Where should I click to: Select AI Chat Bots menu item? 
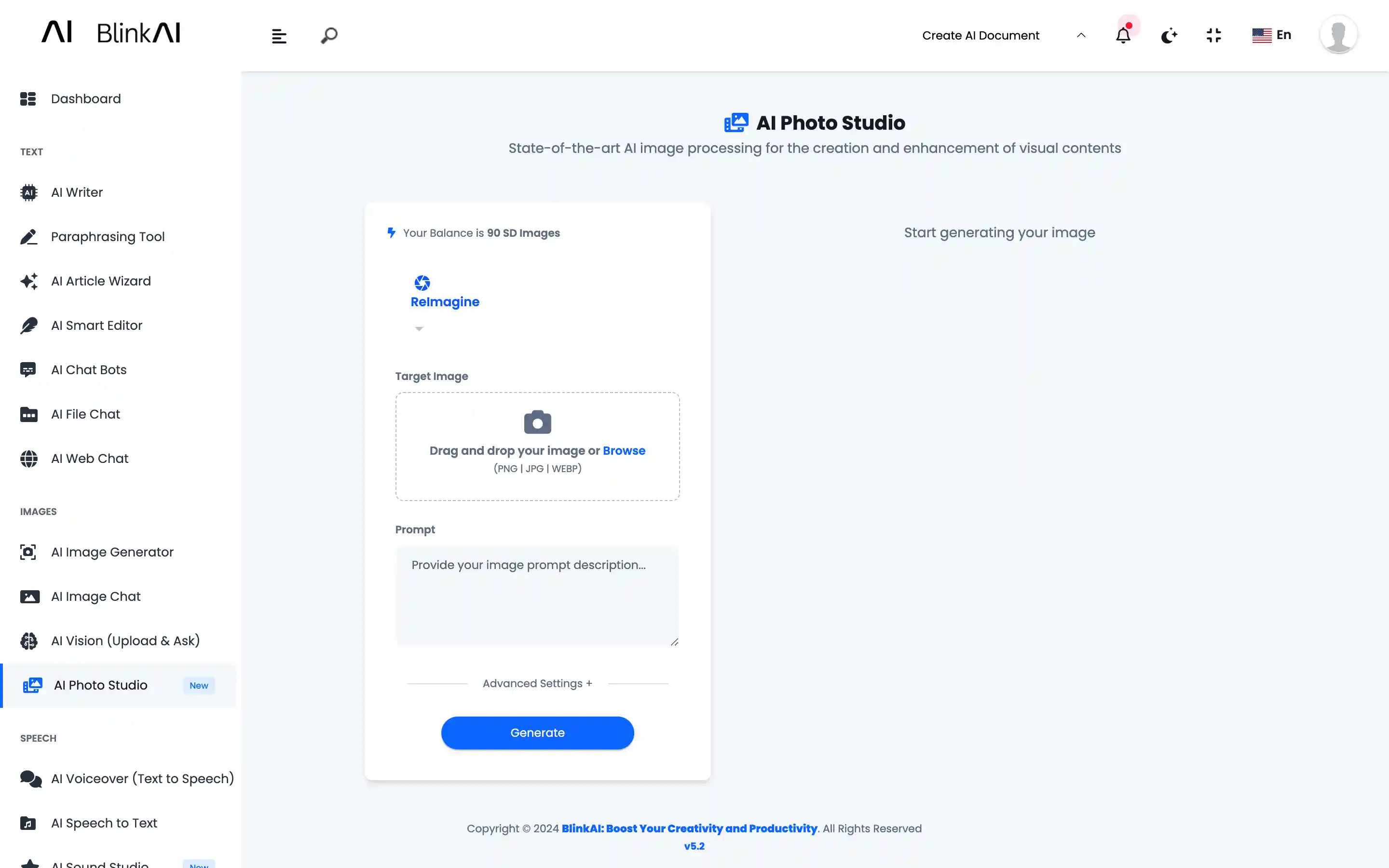(x=88, y=369)
